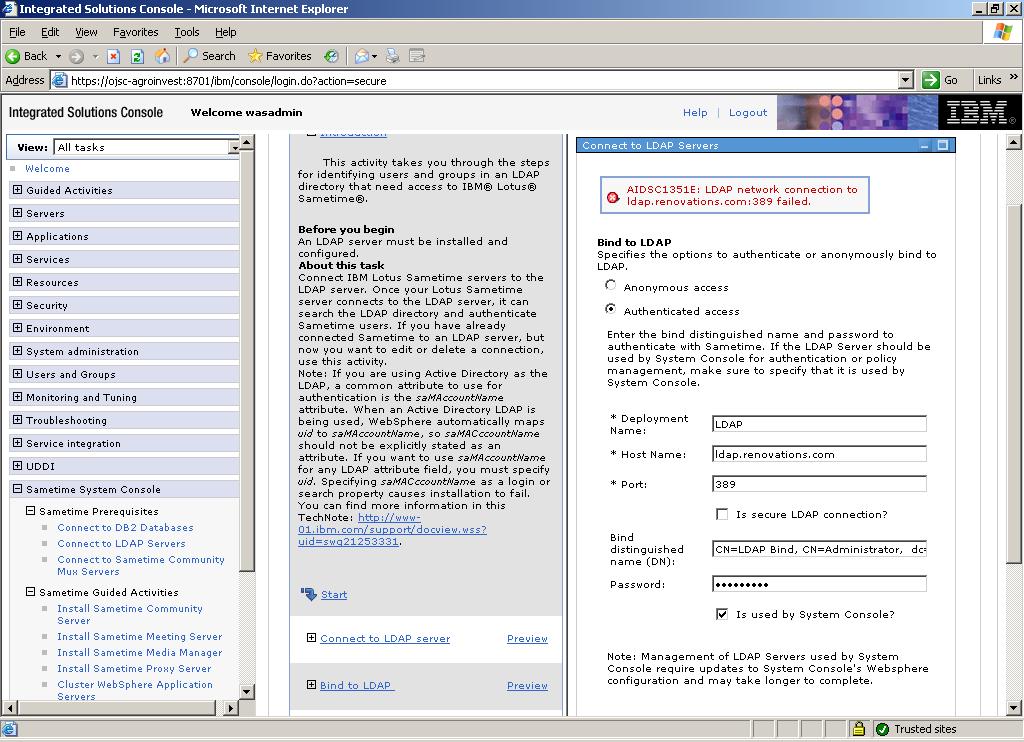The image size is (1024, 742).
Task: Click the Go button next to address bar
Action: coord(940,80)
